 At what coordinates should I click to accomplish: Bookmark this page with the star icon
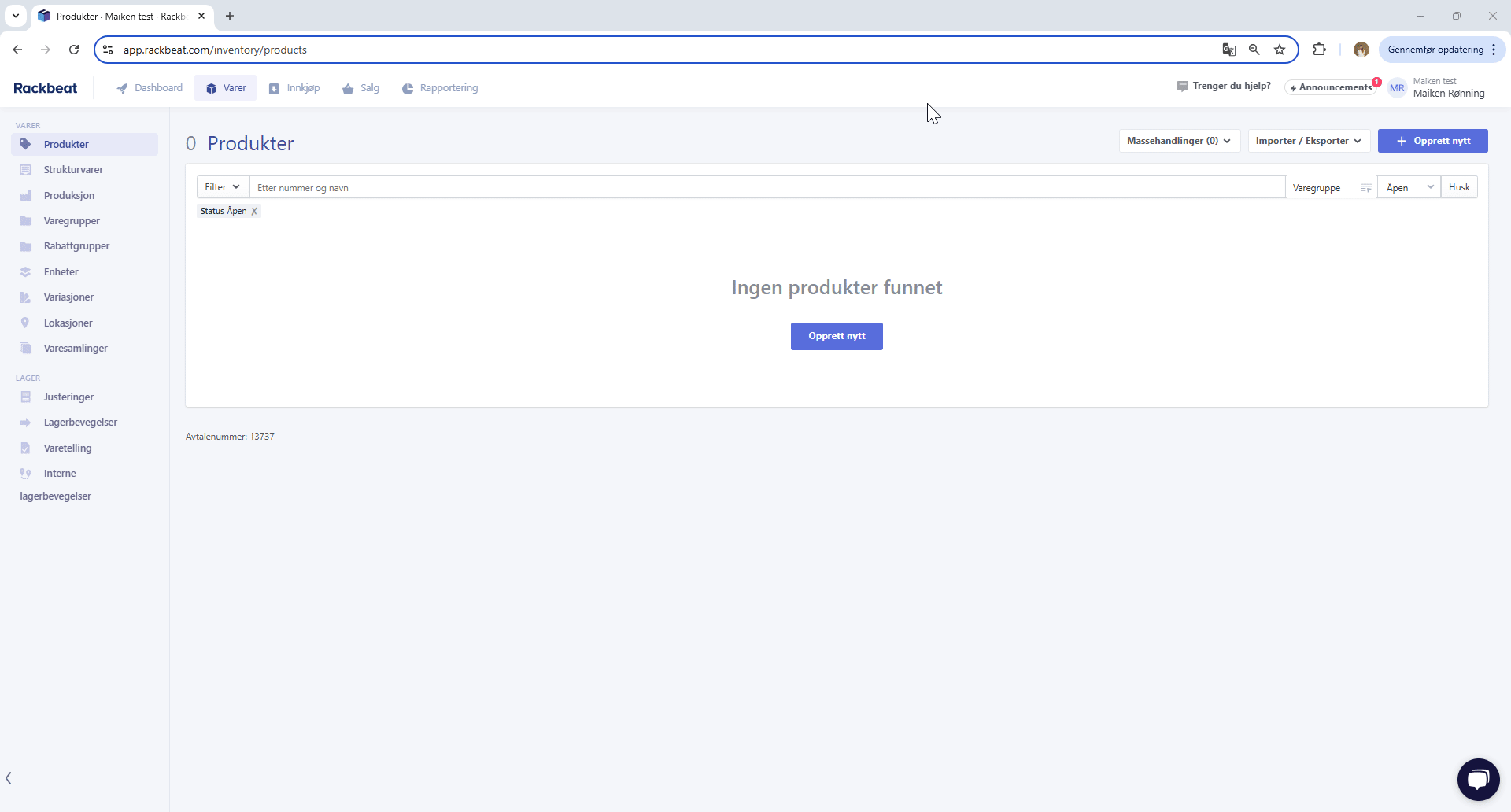[1280, 50]
